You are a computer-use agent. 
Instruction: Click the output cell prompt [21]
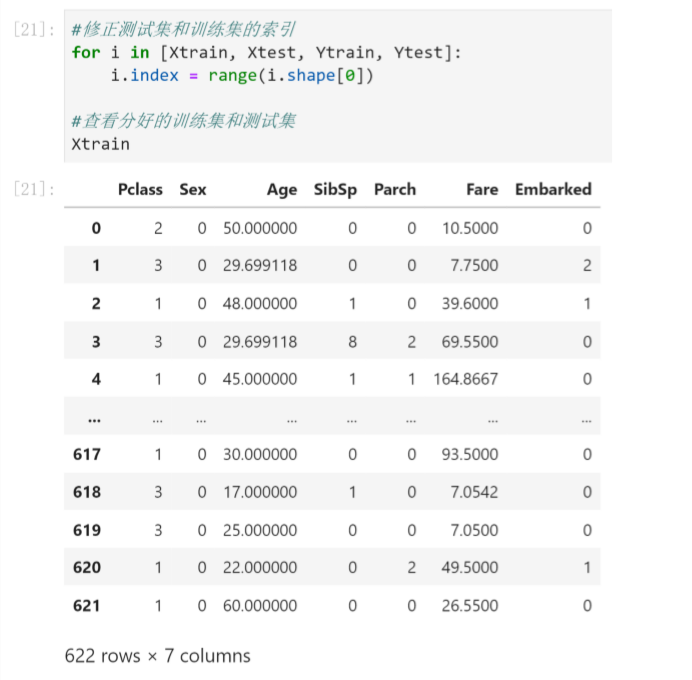pyautogui.click(x=34, y=189)
